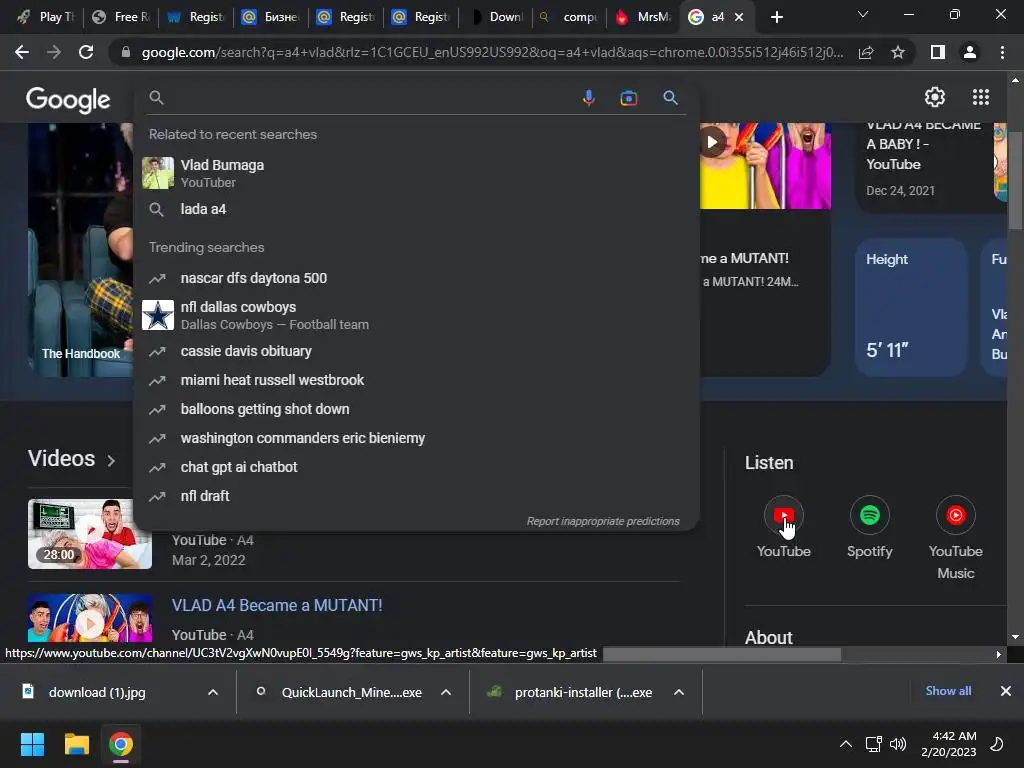
Task: Open Chrome three-dot menu
Action: (x=1002, y=52)
